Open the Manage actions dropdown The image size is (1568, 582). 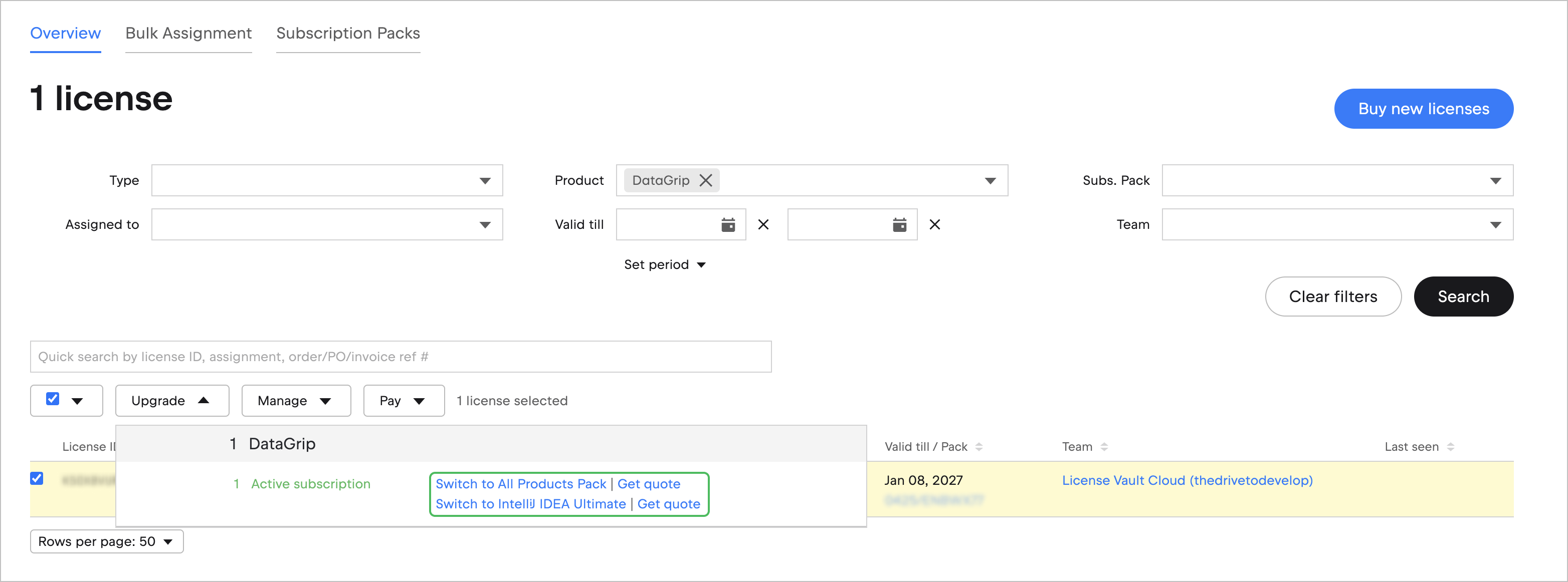pos(296,400)
